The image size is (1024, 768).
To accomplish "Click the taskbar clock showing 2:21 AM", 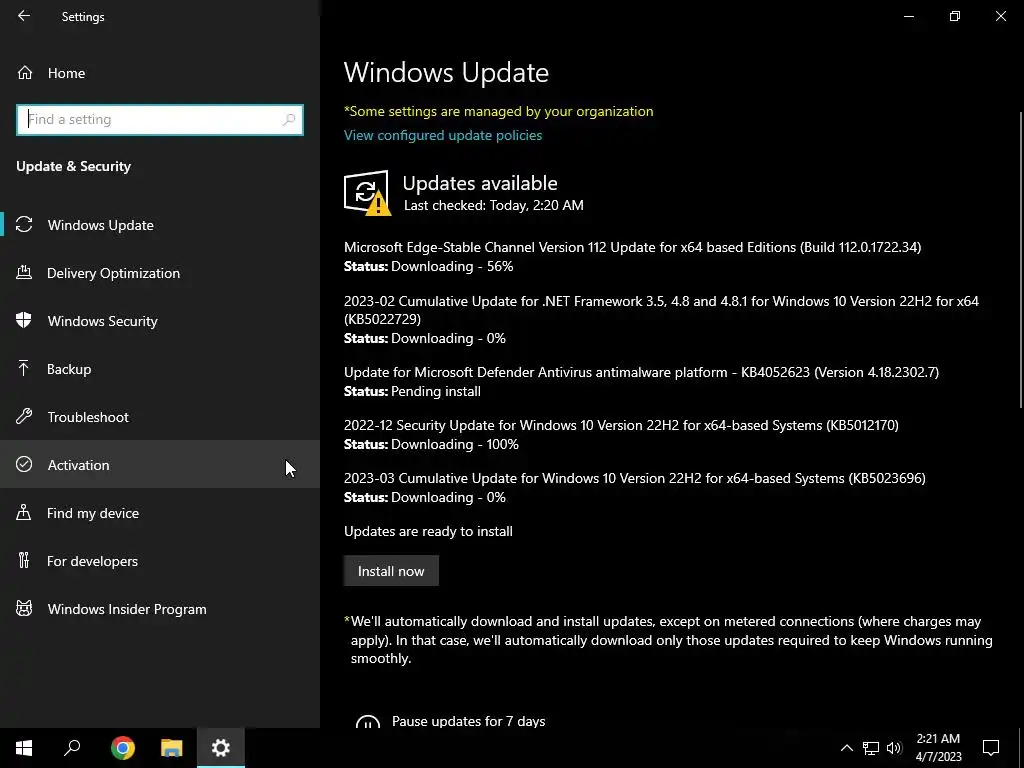I will [x=938, y=748].
